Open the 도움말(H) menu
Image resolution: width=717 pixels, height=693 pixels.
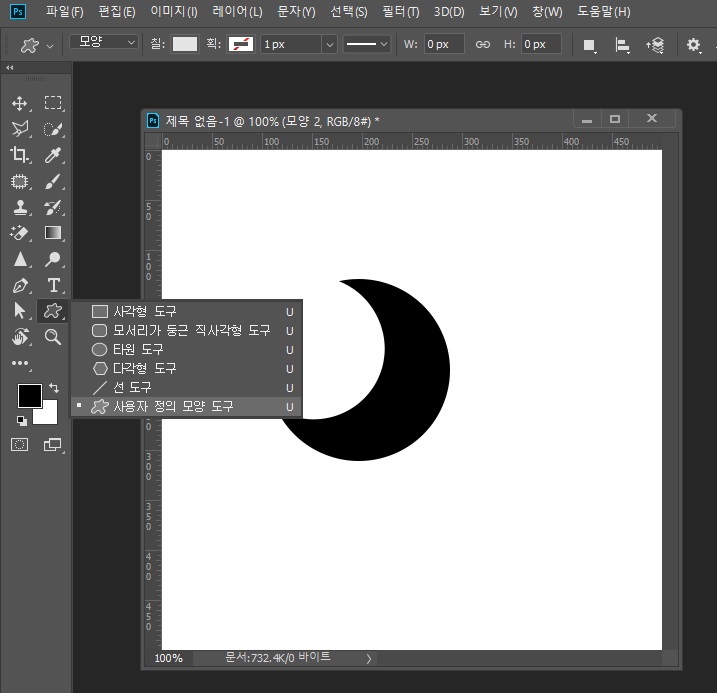[x=604, y=11]
